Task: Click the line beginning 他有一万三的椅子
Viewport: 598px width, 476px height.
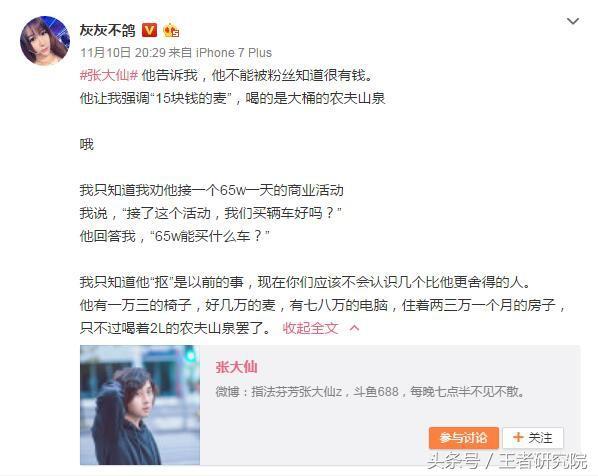Action: click(x=323, y=305)
